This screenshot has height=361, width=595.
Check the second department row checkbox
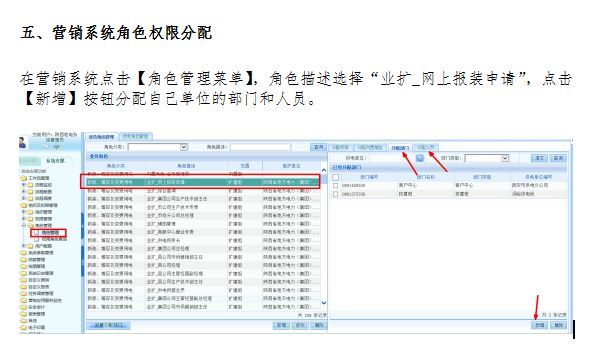pyautogui.click(x=335, y=194)
